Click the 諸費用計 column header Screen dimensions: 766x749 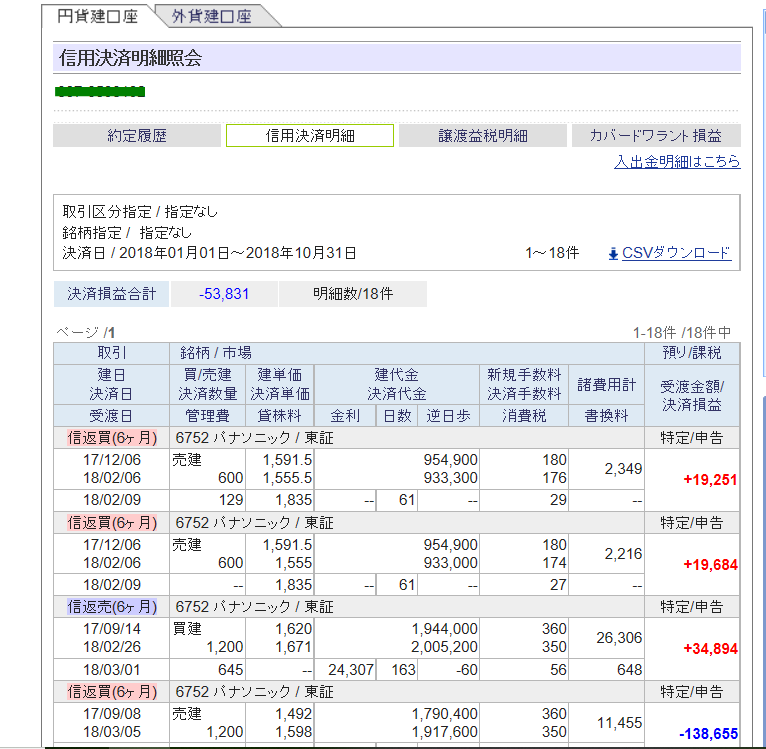(606, 385)
